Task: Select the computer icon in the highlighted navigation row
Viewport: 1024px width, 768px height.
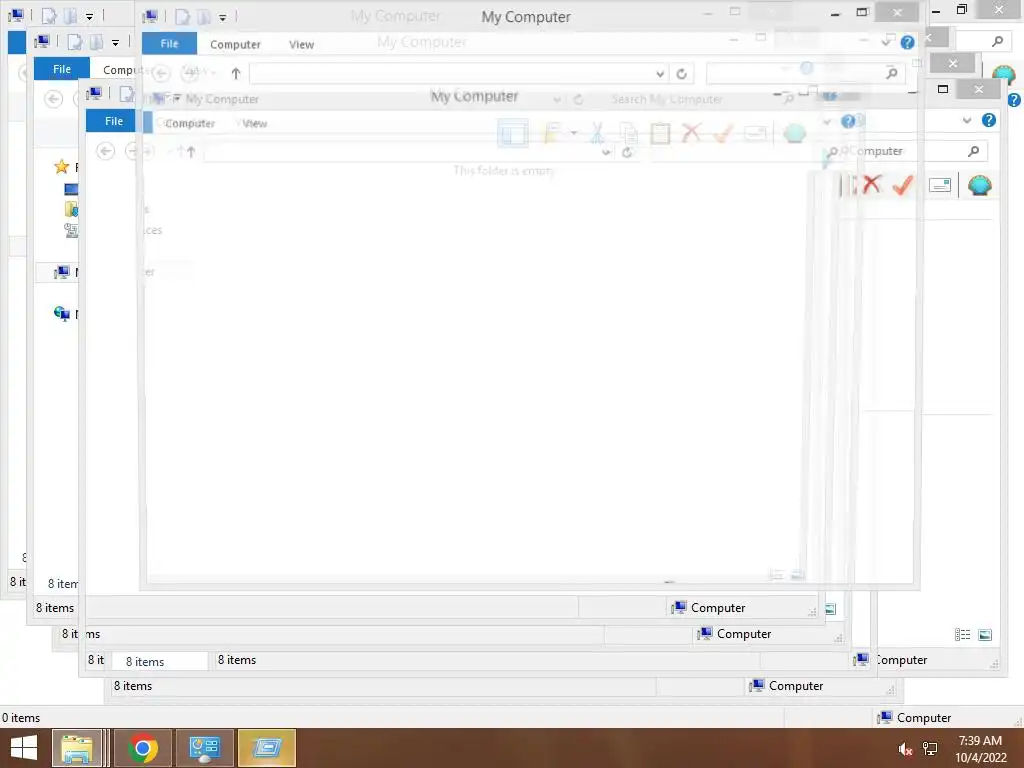Action: pyautogui.click(x=62, y=272)
